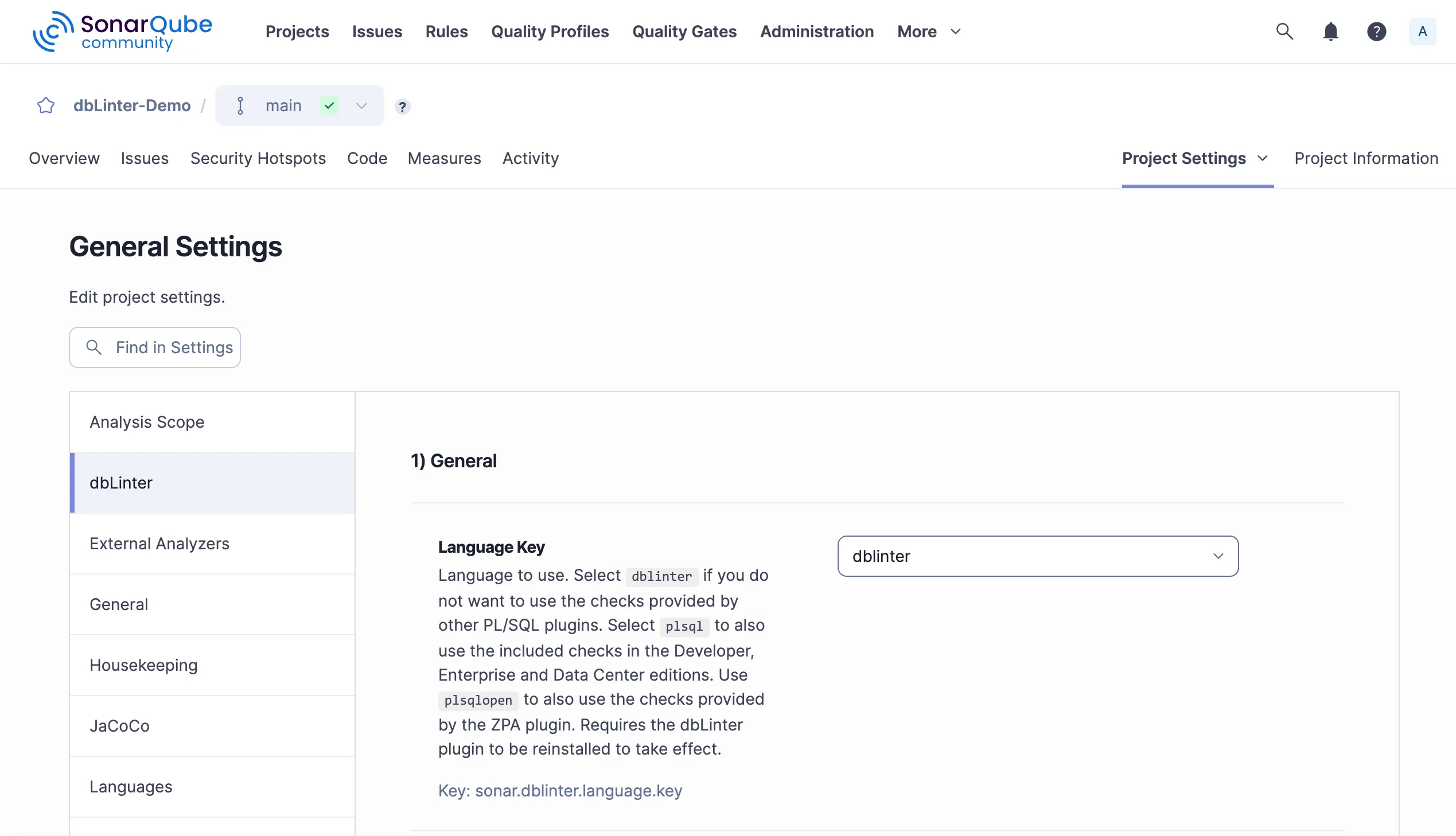Image resolution: width=1456 pixels, height=836 pixels.
Task: Favorite the project with the star icon
Action: point(46,106)
